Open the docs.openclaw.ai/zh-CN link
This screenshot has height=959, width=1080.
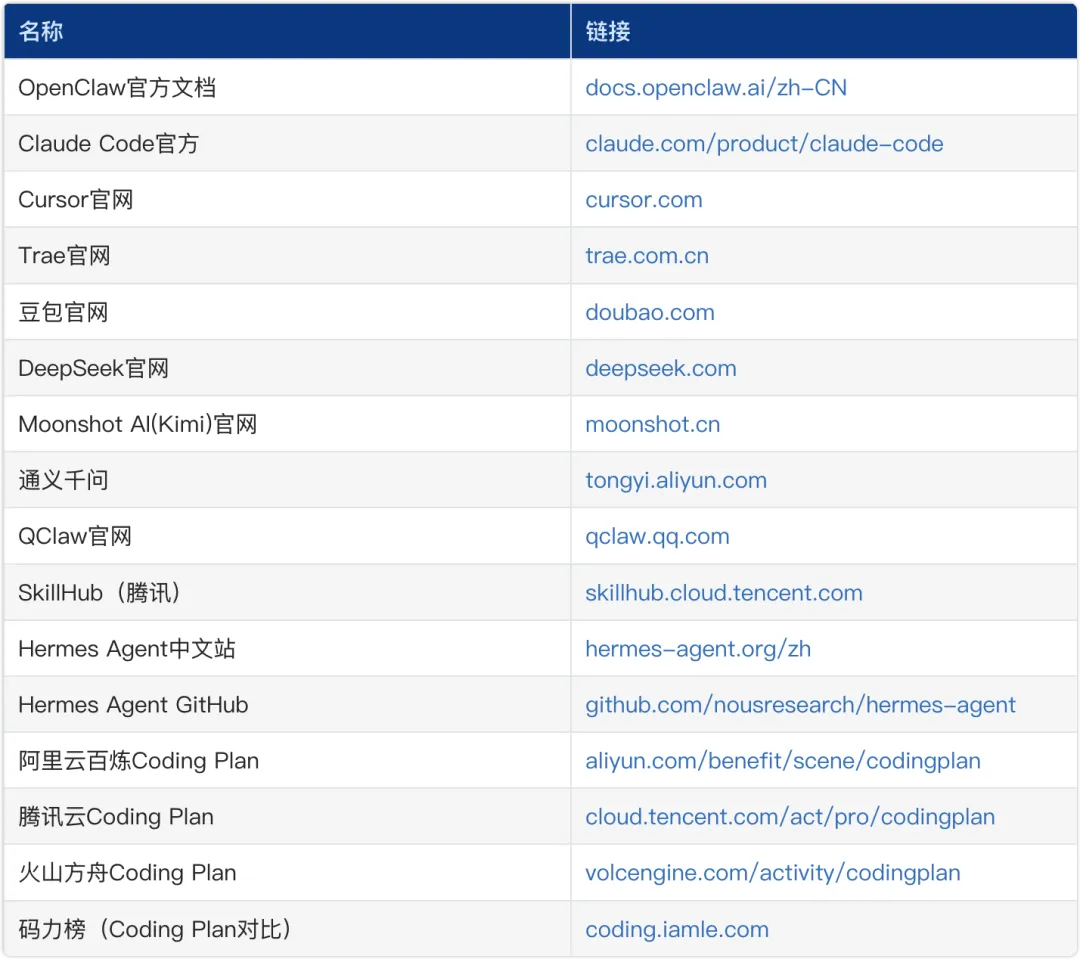click(716, 88)
